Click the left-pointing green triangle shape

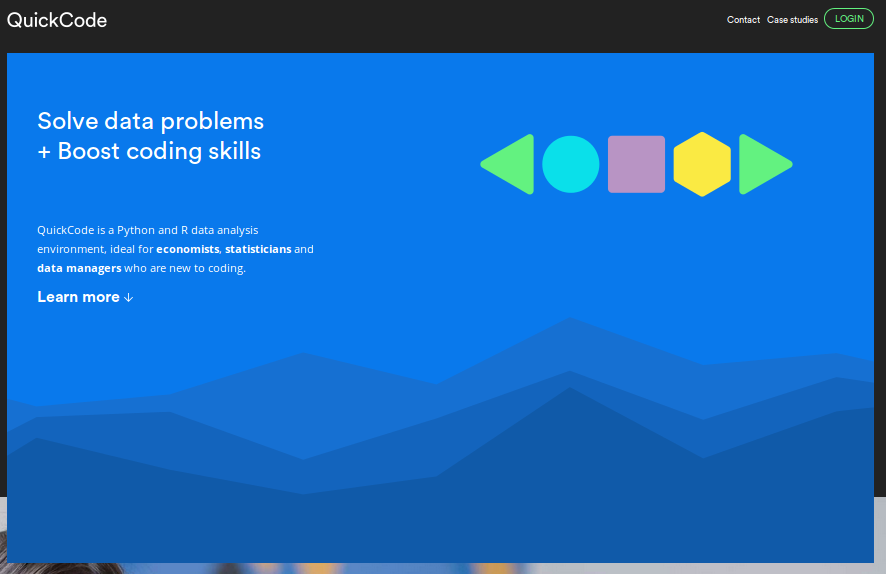513,164
